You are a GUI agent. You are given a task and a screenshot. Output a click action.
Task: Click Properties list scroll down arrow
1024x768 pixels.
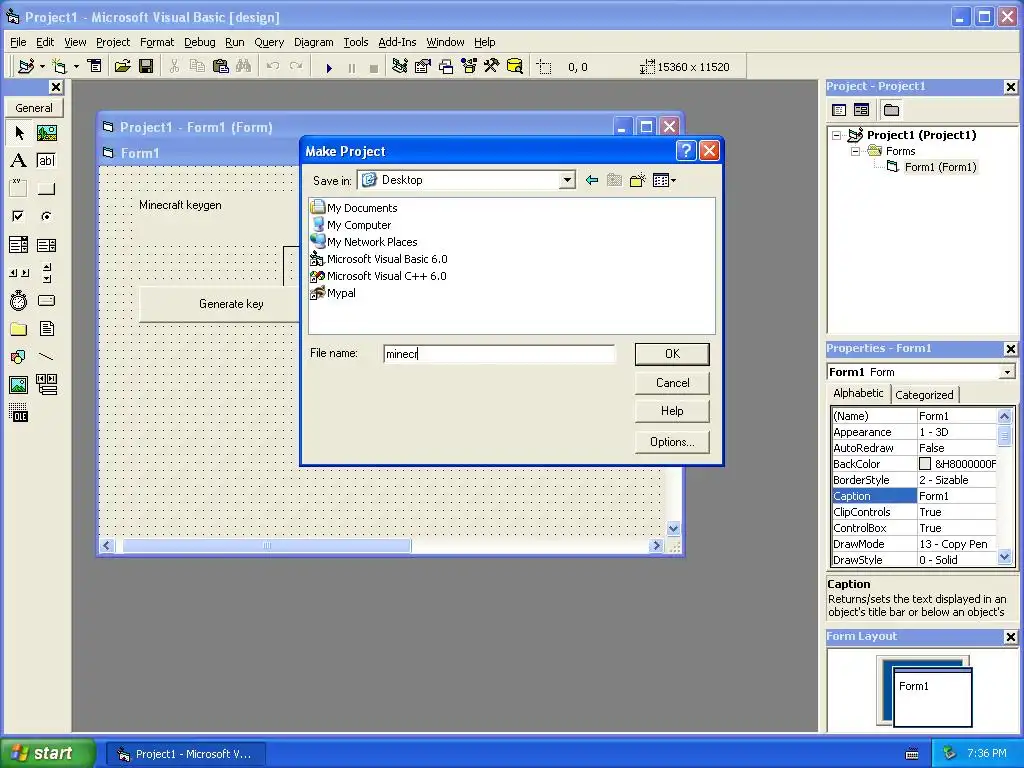(1004, 557)
